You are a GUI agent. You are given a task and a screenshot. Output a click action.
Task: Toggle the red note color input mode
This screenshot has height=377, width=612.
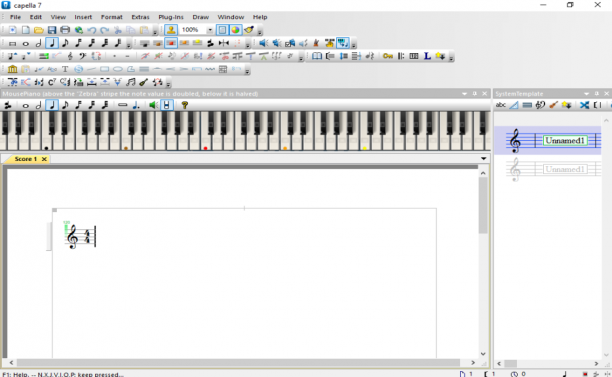click(171, 43)
